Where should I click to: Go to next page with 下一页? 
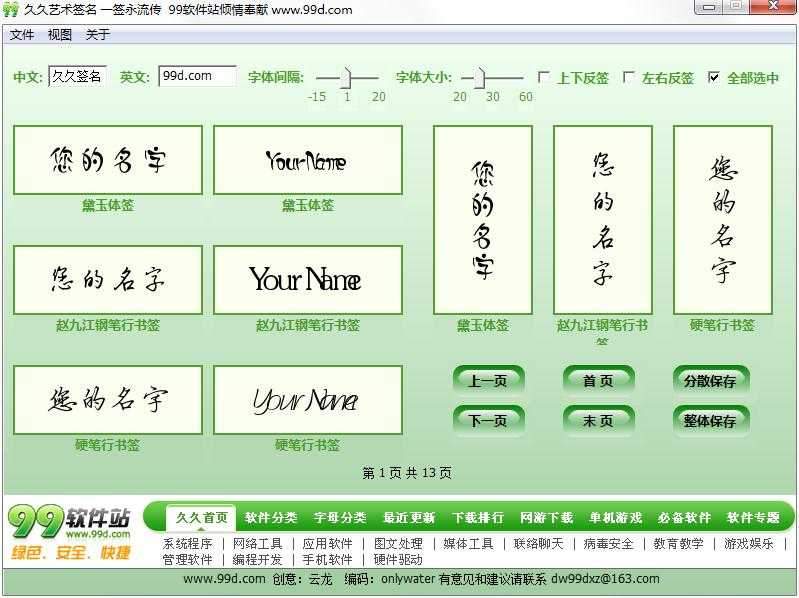[x=488, y=421]
